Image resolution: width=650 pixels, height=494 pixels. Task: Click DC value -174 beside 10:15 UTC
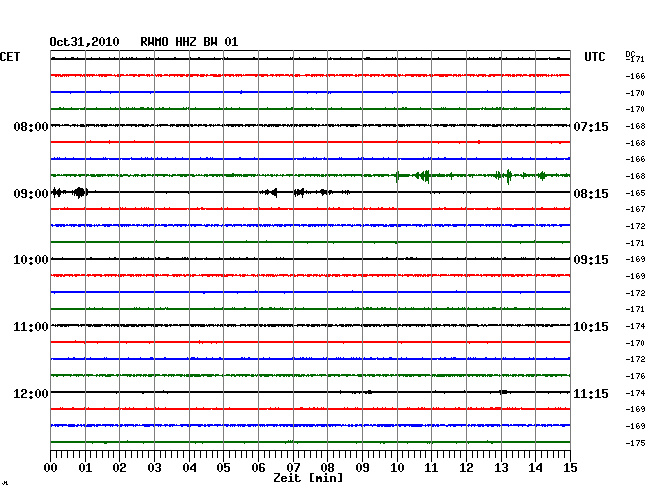coord(635,327)
